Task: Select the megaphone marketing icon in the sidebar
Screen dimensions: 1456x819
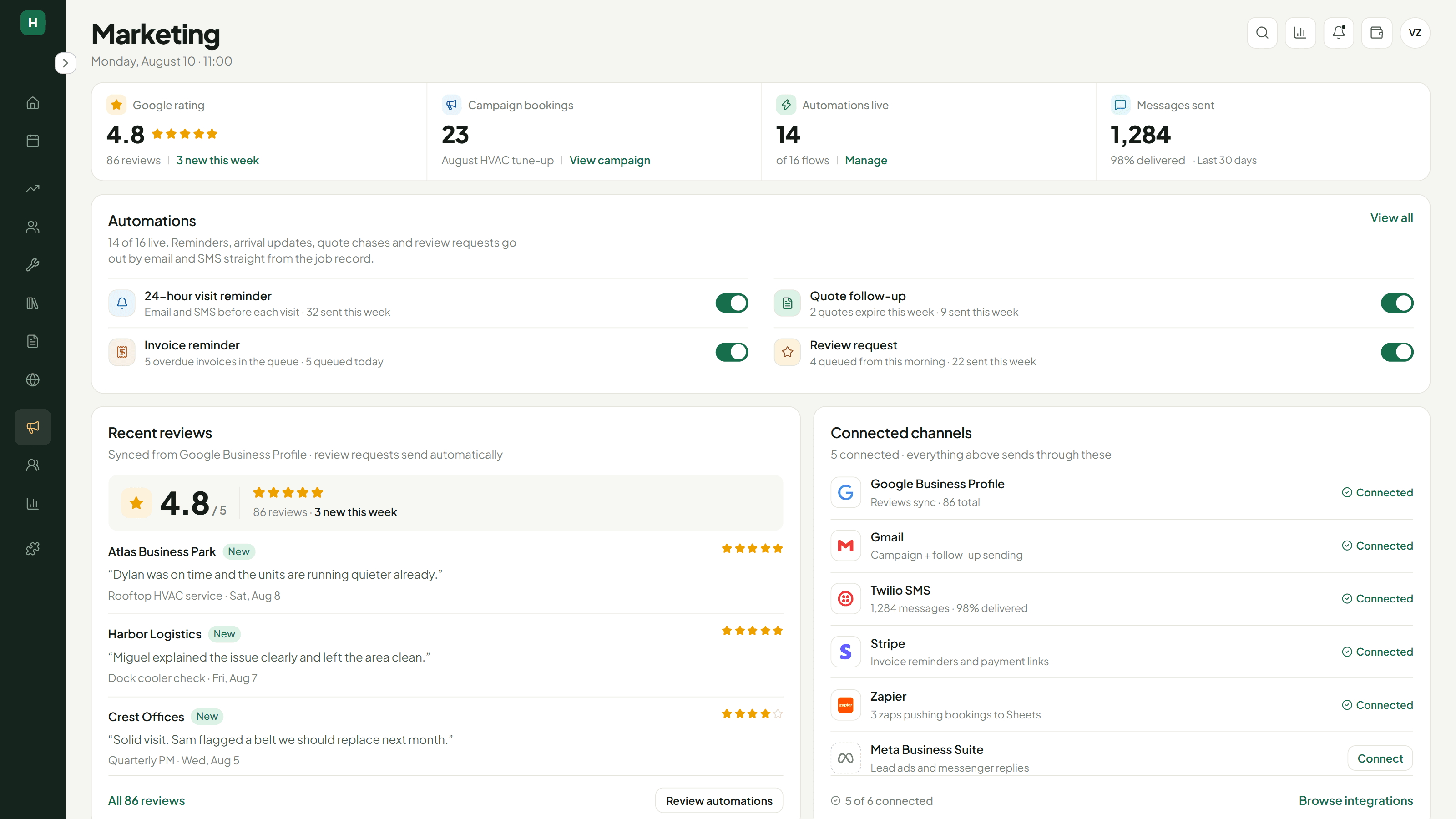Action: 33,427
